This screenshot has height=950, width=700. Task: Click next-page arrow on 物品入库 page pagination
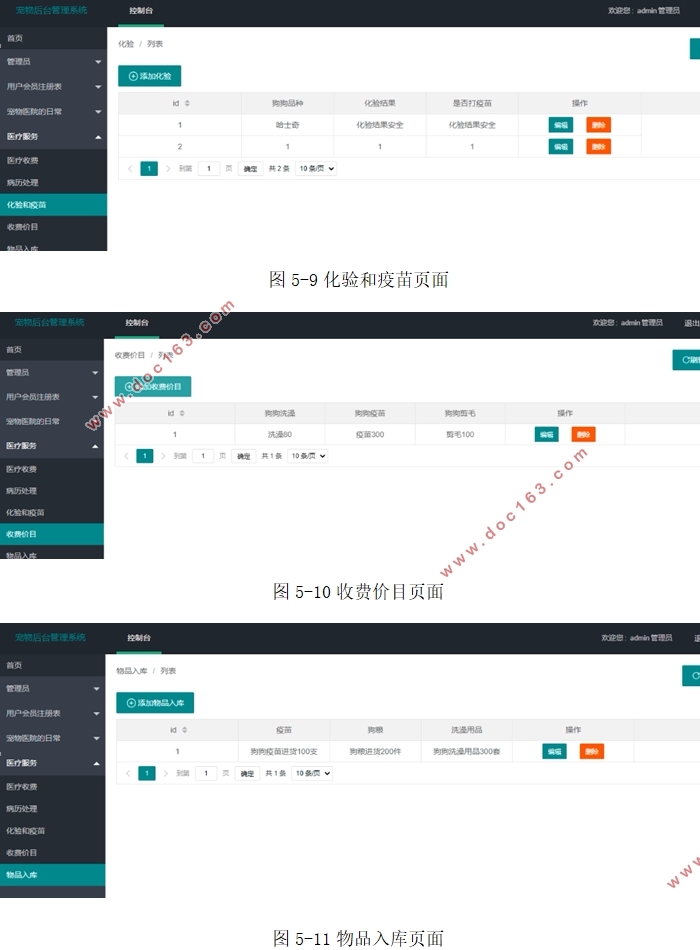click(x=165, y=773)
